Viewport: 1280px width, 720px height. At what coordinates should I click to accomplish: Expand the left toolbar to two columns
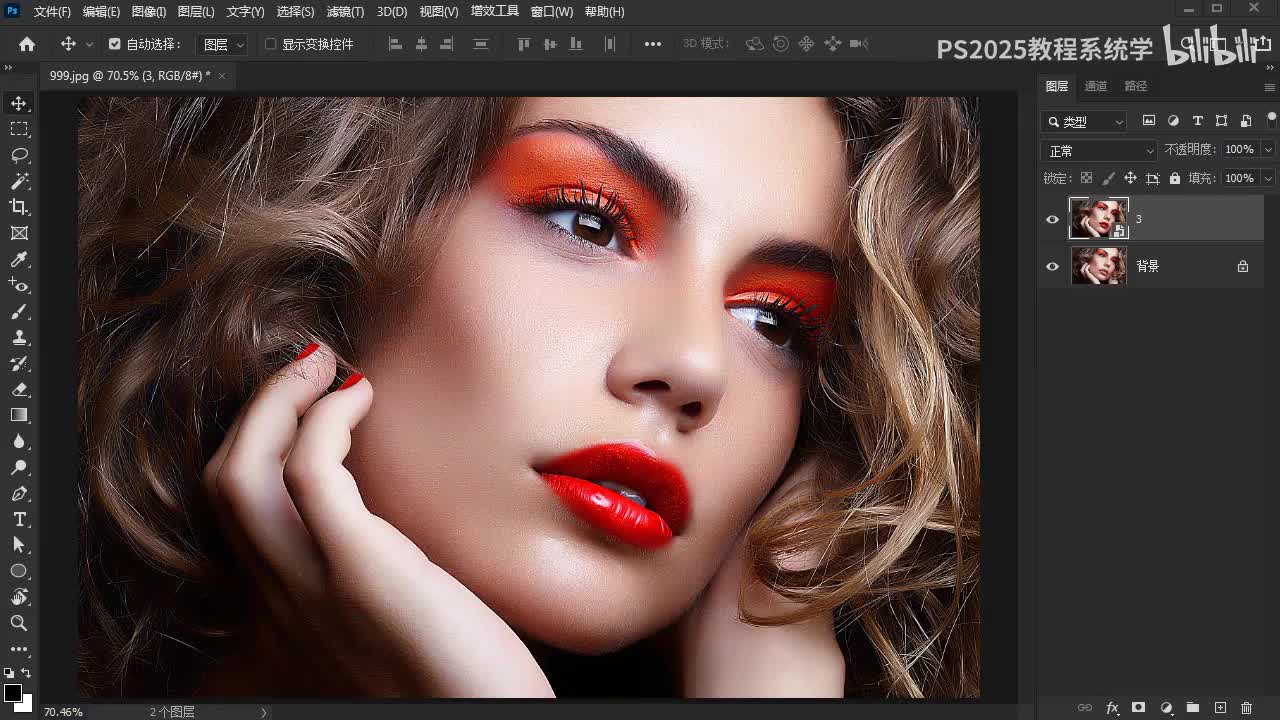8,68
